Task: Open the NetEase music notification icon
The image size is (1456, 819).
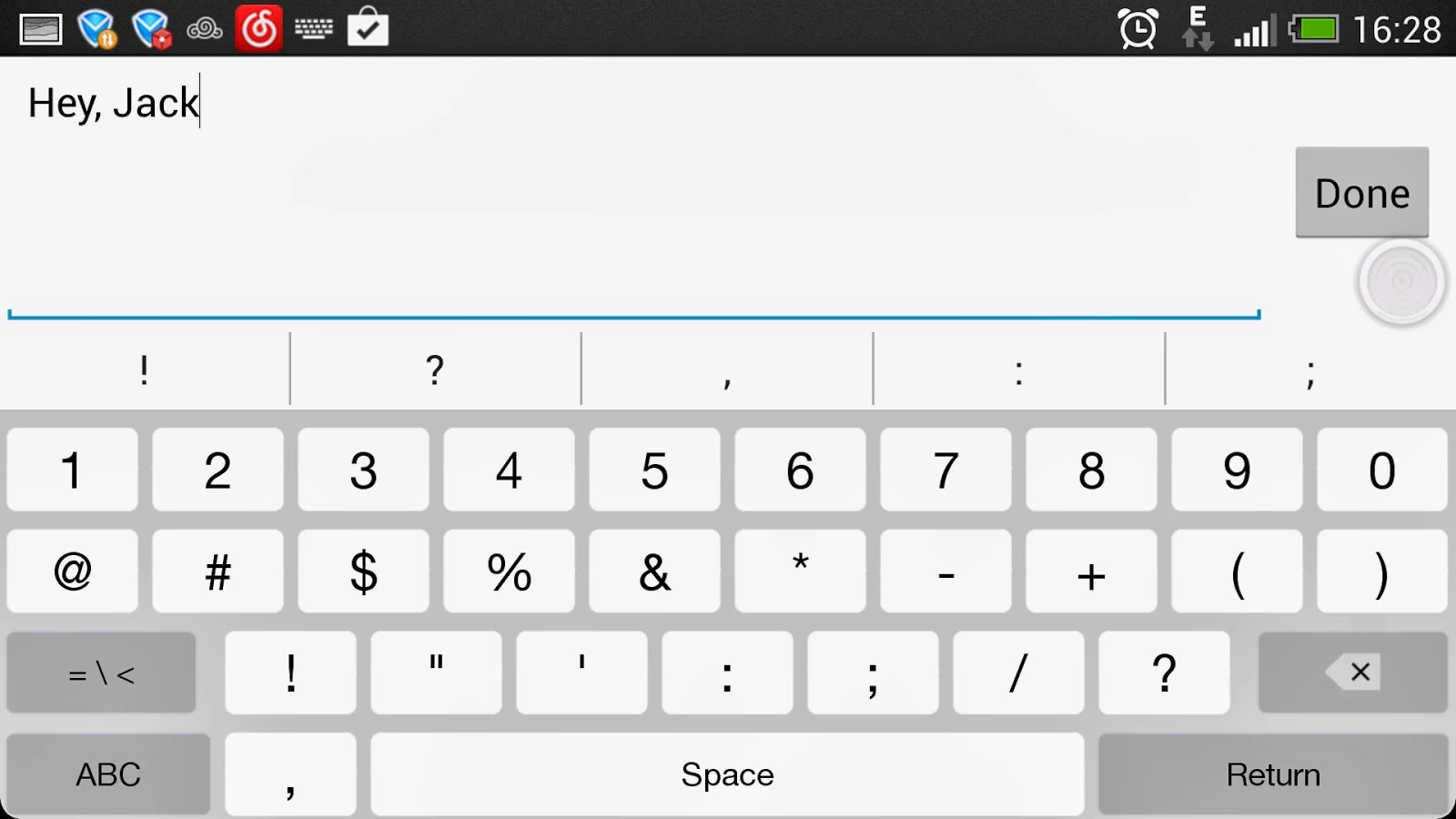Action: click(258, 28)
